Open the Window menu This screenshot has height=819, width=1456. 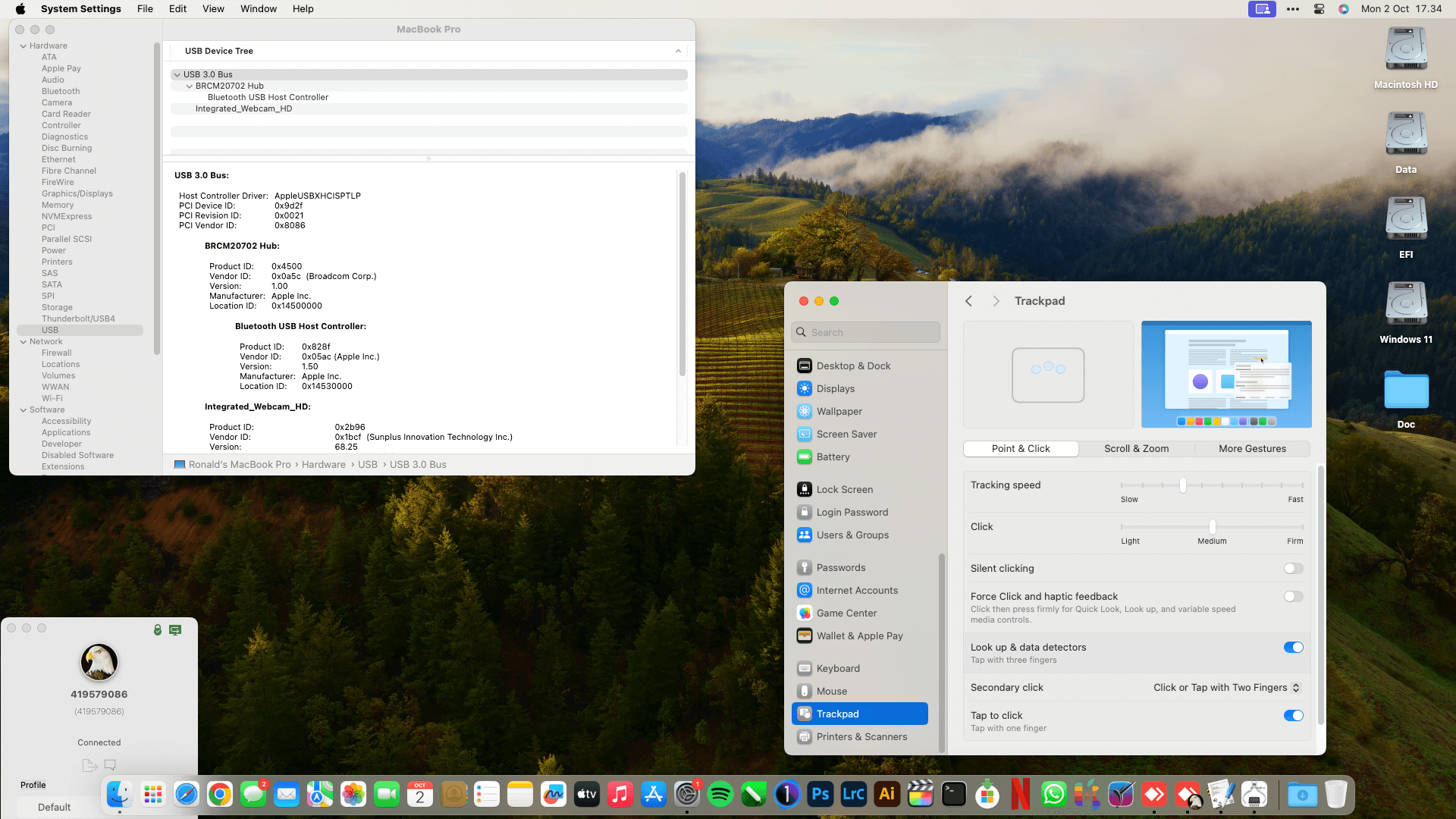258,9
